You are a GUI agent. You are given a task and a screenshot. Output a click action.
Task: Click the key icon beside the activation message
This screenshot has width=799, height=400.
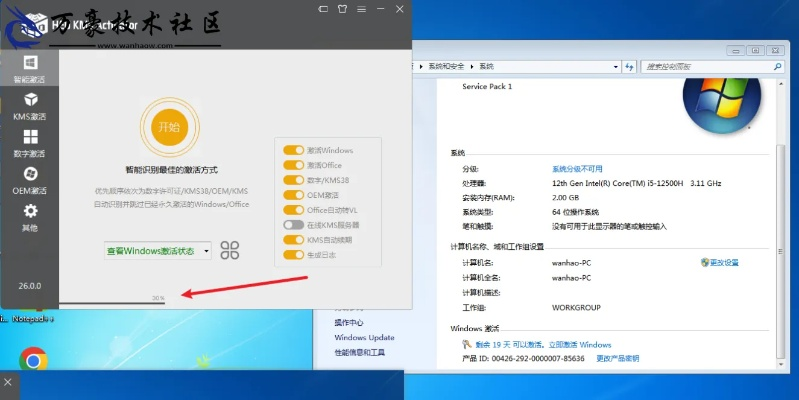point(466,344)
